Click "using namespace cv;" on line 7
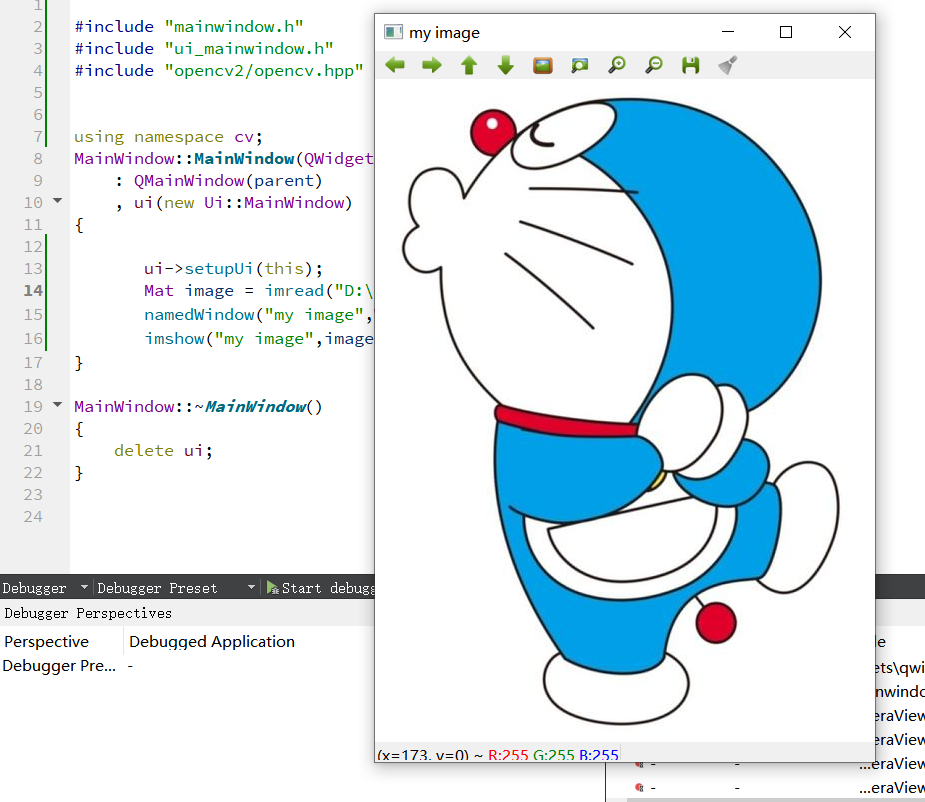The width and height of the screenshot is (925, 802). tap(168, 137)
